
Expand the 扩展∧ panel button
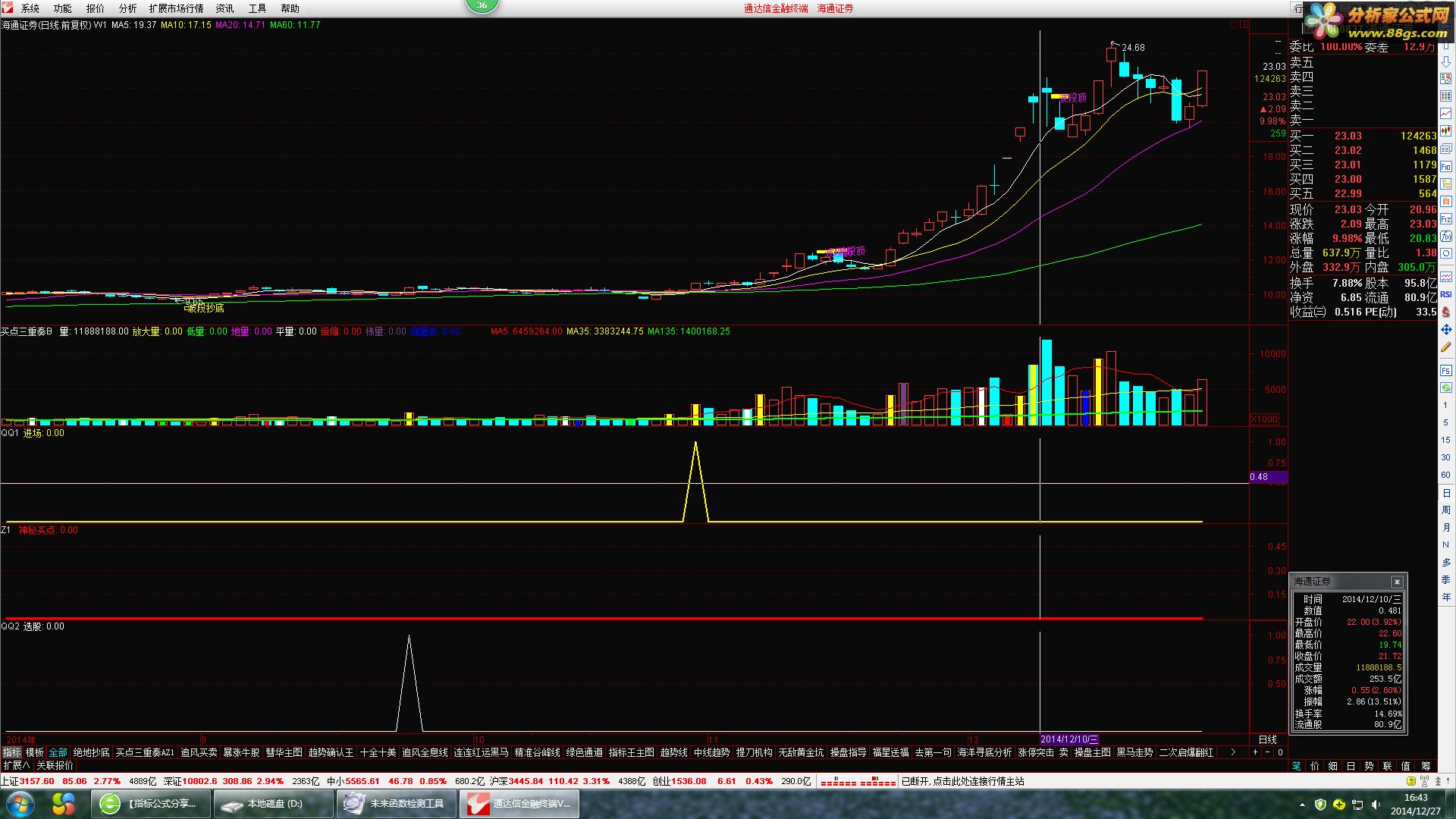coord(17,765)
